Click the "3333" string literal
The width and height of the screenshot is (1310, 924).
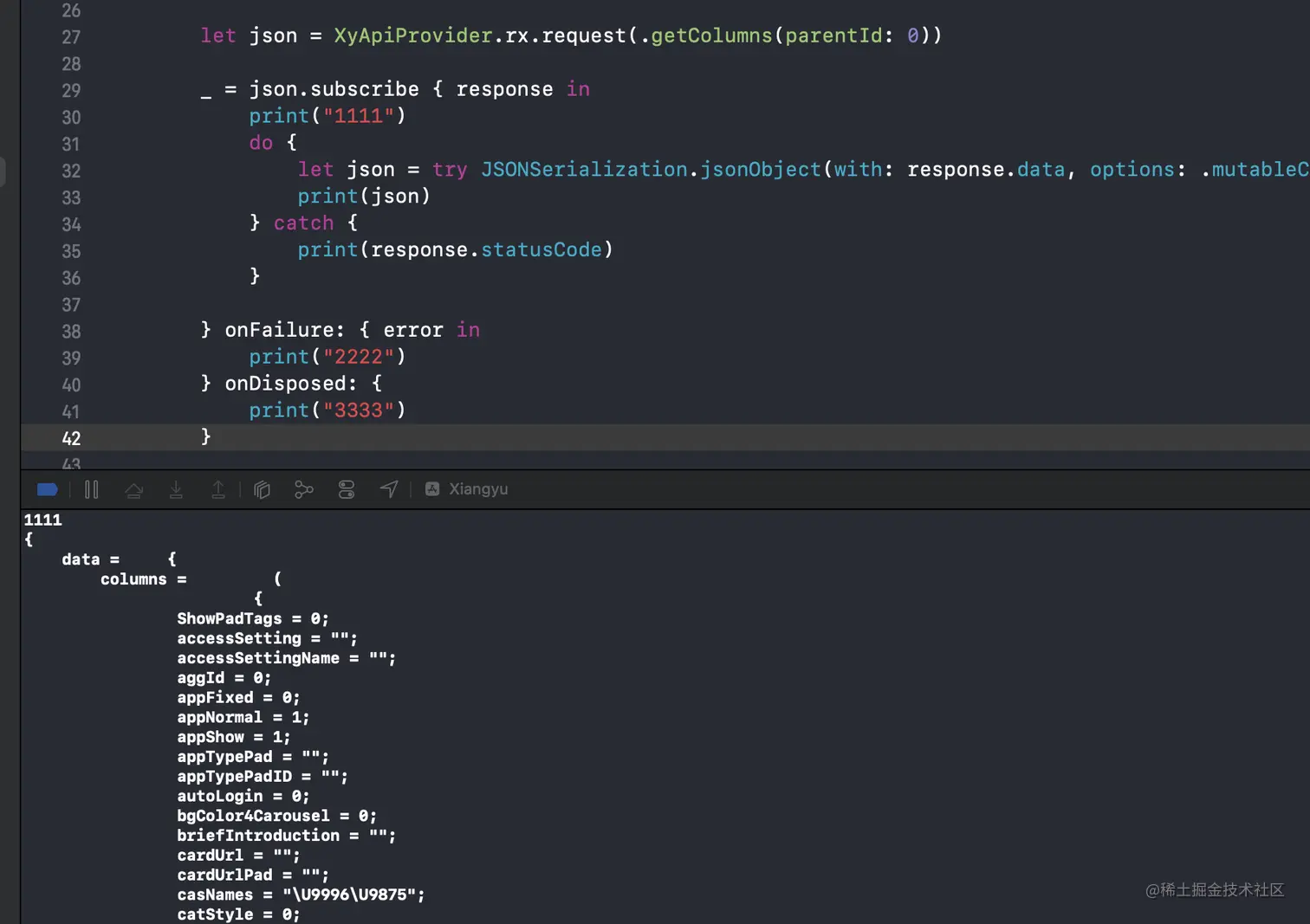359,410
